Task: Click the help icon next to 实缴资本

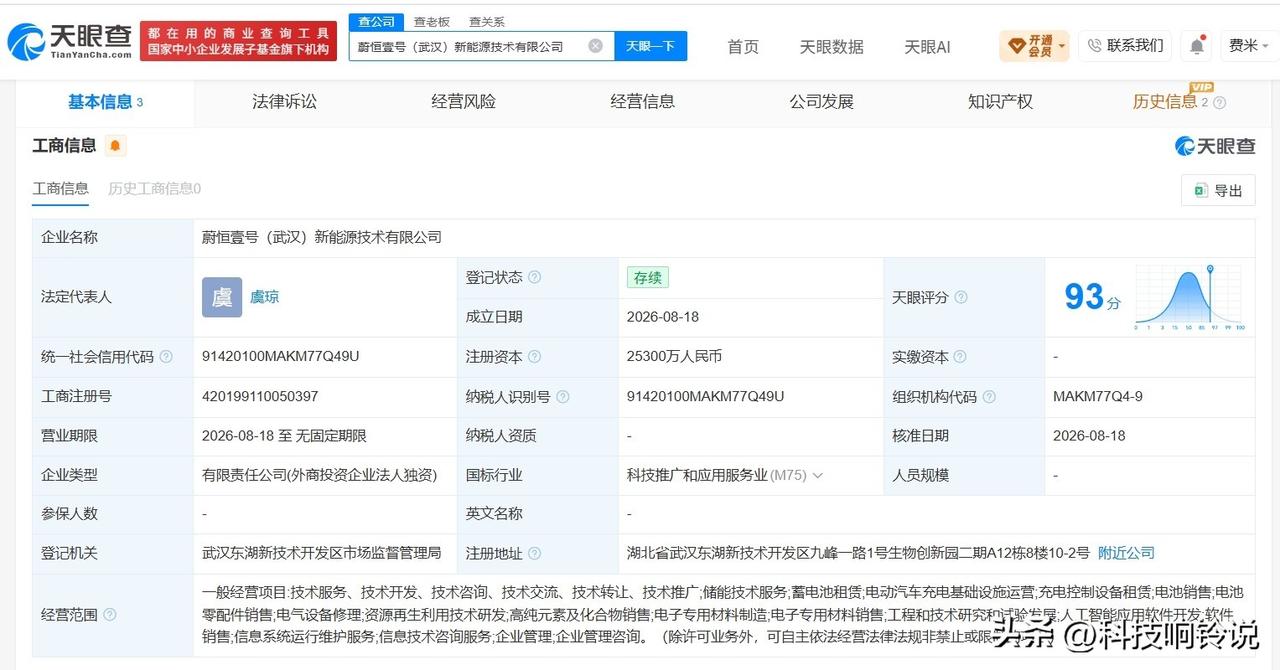Action: click(x=960, y=357)
